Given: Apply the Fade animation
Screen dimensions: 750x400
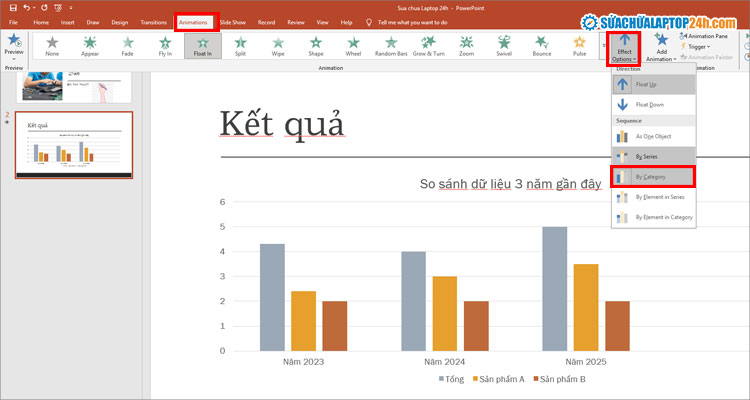Looking at the screenshot, I should click(x=127, y=46).
